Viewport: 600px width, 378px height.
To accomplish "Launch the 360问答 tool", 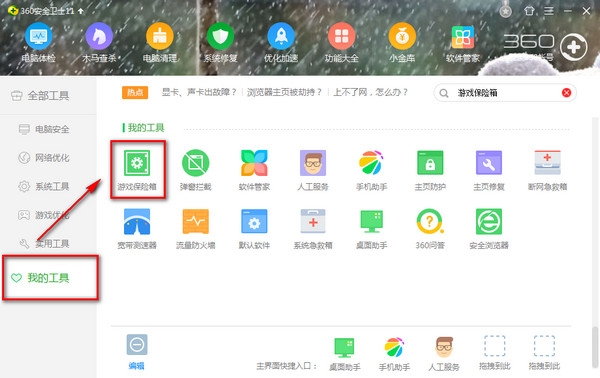I will pos(430,229).
